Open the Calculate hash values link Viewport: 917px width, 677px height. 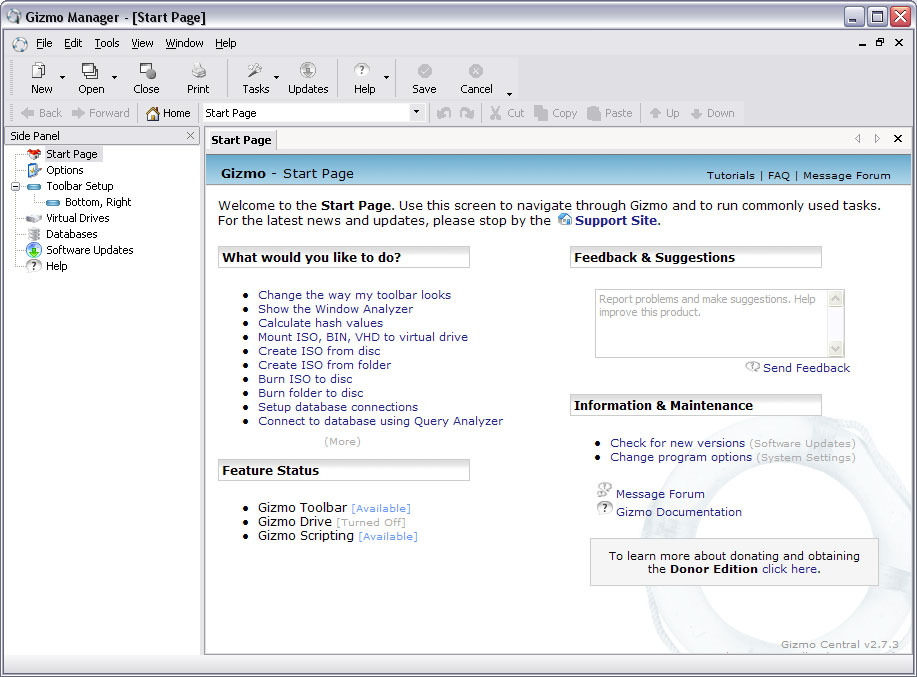pyautogui.click(x=320, y=323)
